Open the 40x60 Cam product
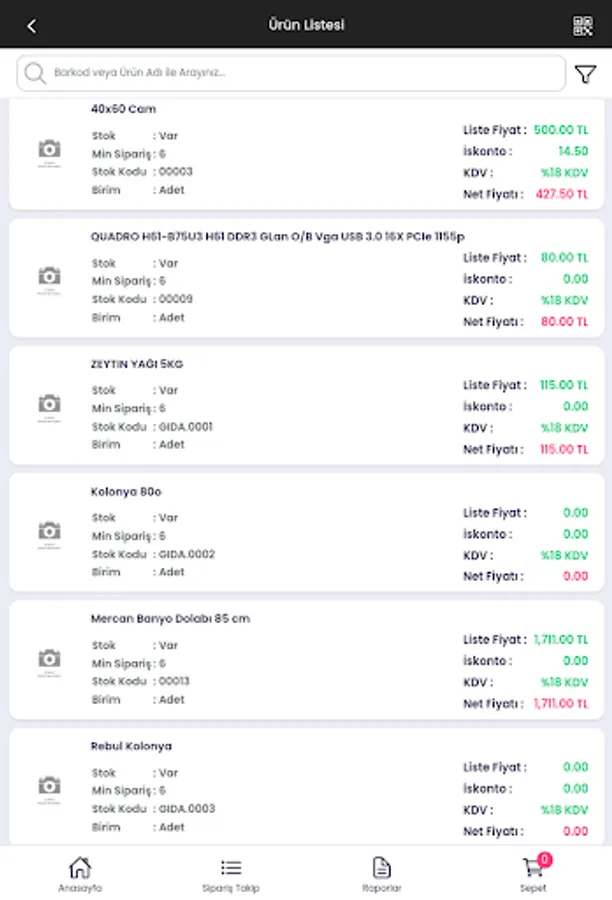 (x=123, y=109)
